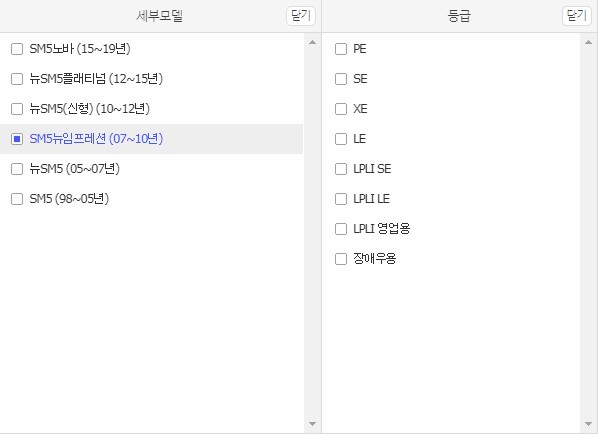Select the 장애우용 grade checkbox

coord(341,259)
